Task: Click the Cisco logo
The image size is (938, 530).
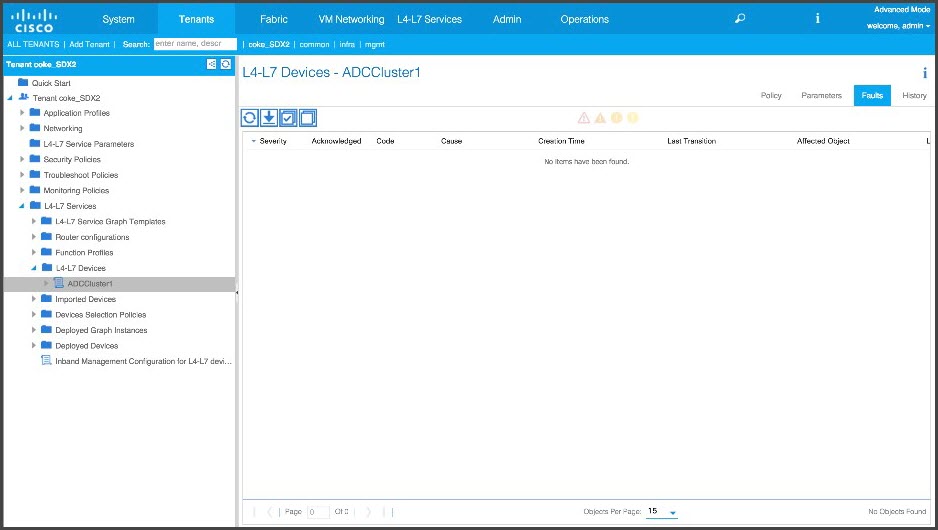Action: [34, 20]
